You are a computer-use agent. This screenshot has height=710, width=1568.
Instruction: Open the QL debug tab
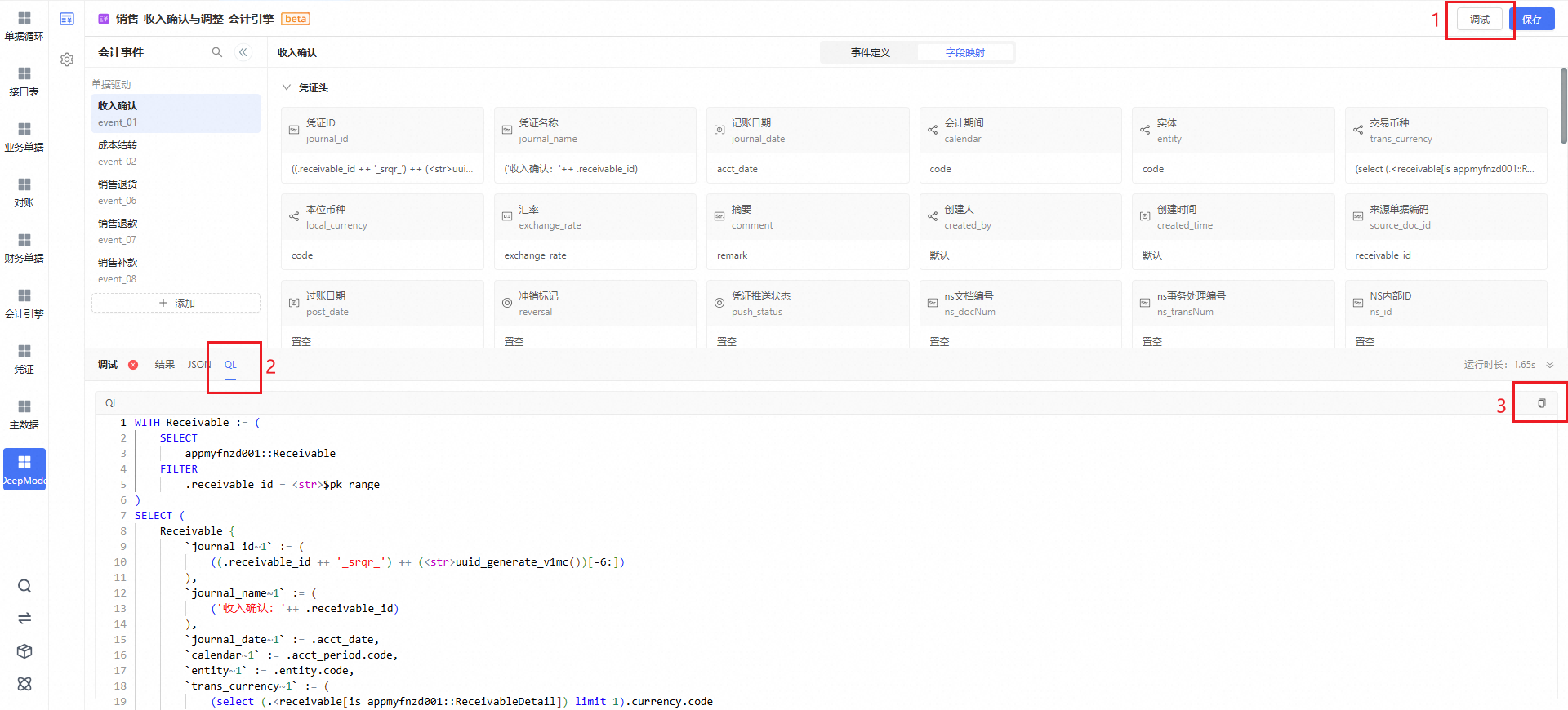point(230,365)
